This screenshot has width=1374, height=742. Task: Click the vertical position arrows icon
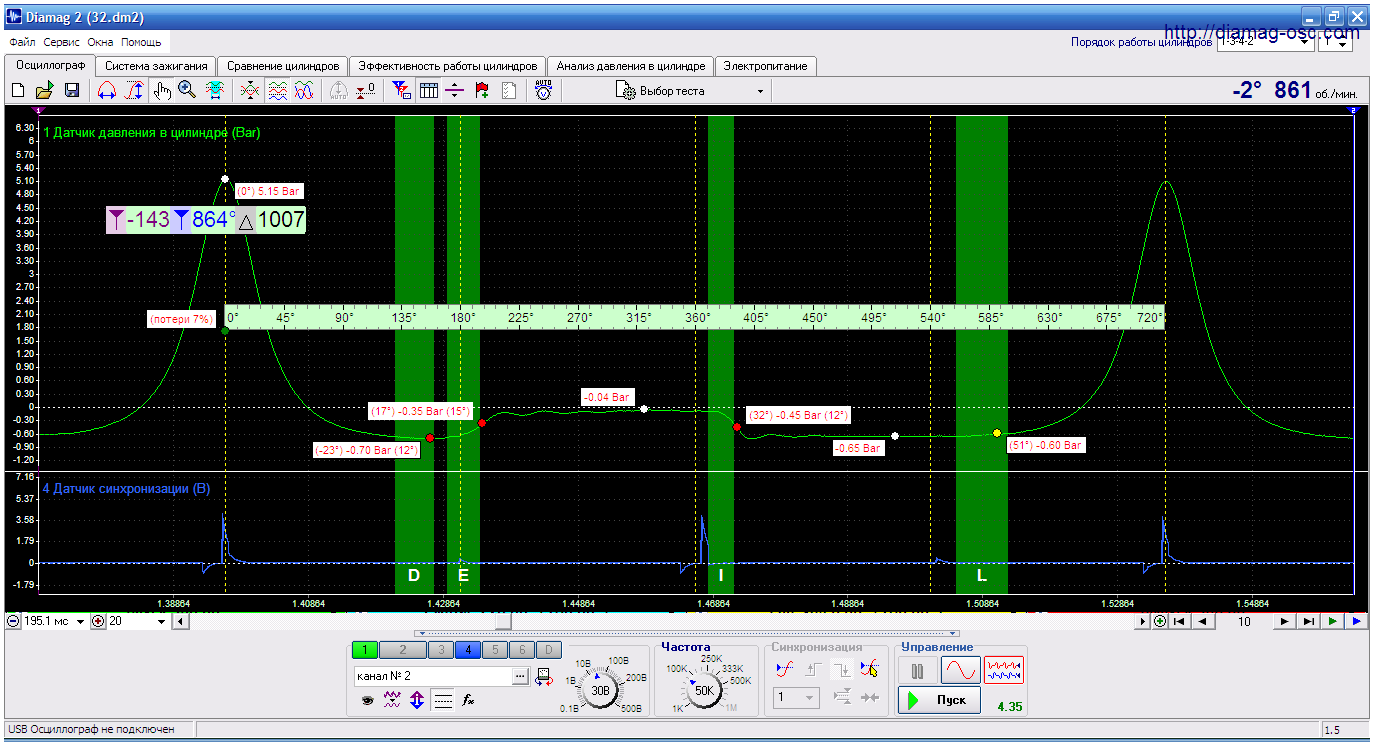(418, 701)
